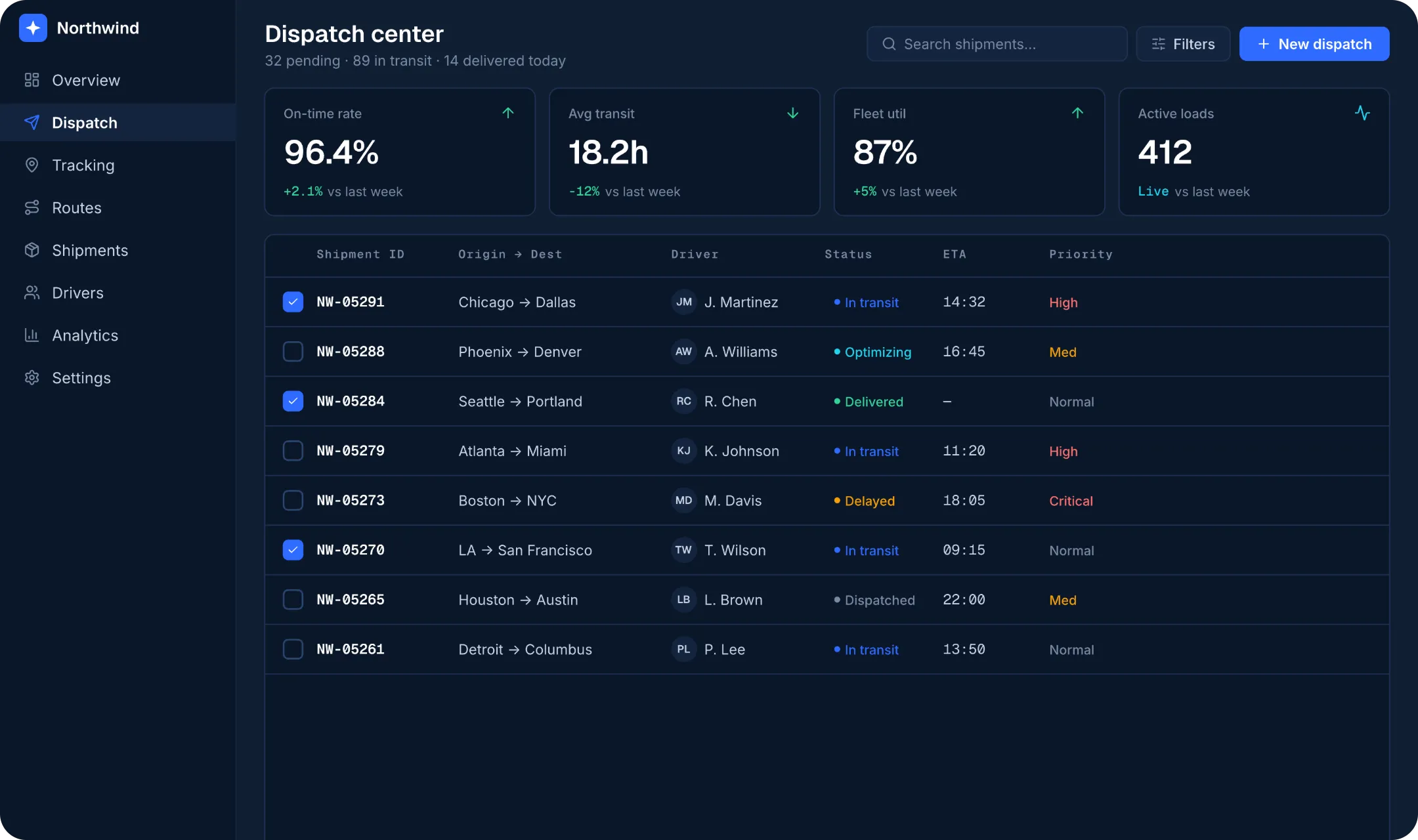The width and height of the screenshot is (1418, 840).
Task: Click the Avg transit 18.2h card
Action: pos(685,152)
